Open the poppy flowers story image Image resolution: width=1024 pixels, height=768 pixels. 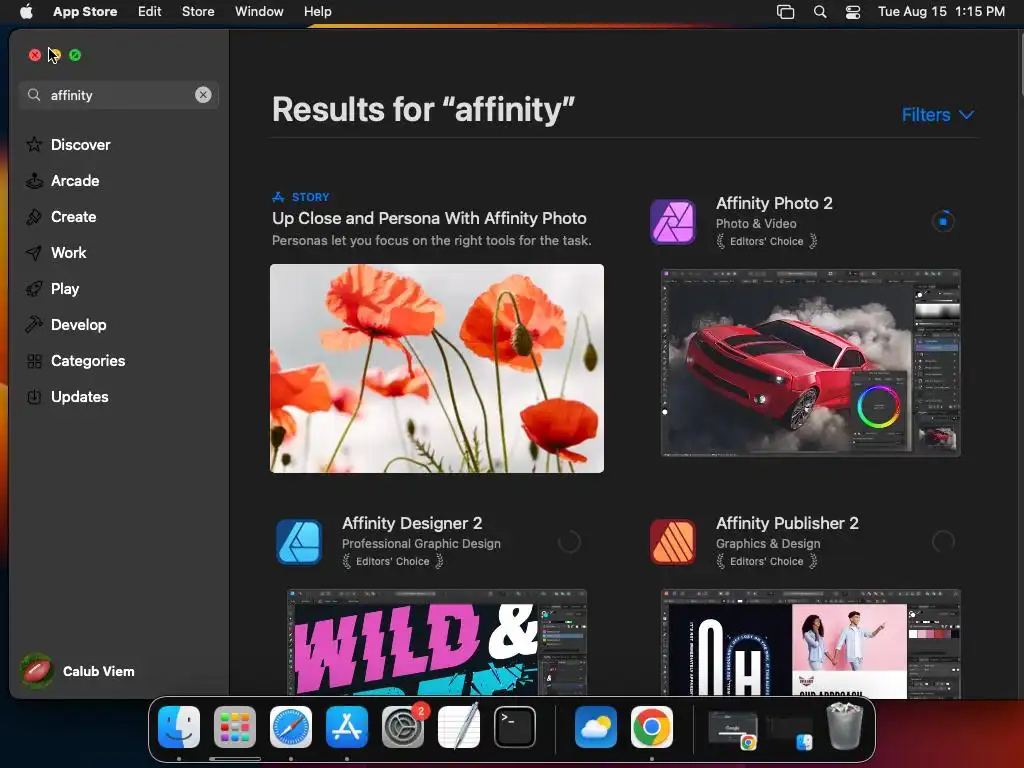coord(437,368)
